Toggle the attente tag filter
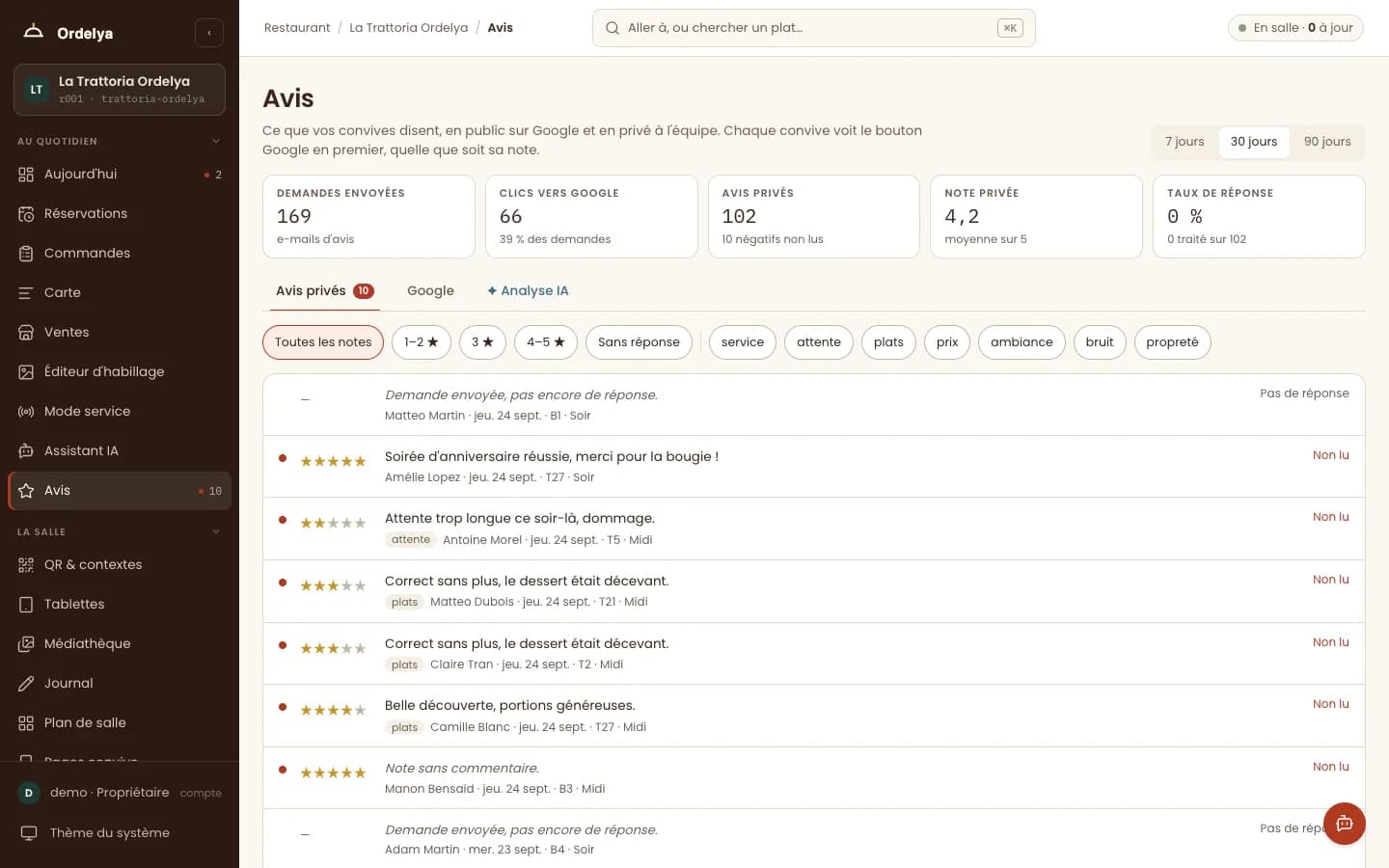The height and width of the screenshot is (868, 1389). (819, 342)
